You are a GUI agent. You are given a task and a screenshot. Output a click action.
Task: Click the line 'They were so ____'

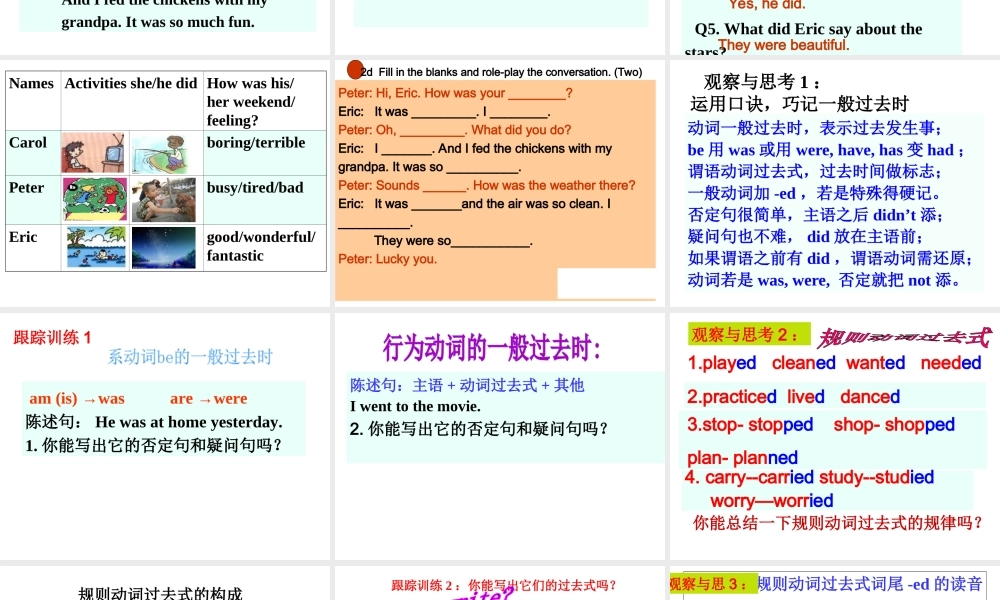tap(453, 241)
